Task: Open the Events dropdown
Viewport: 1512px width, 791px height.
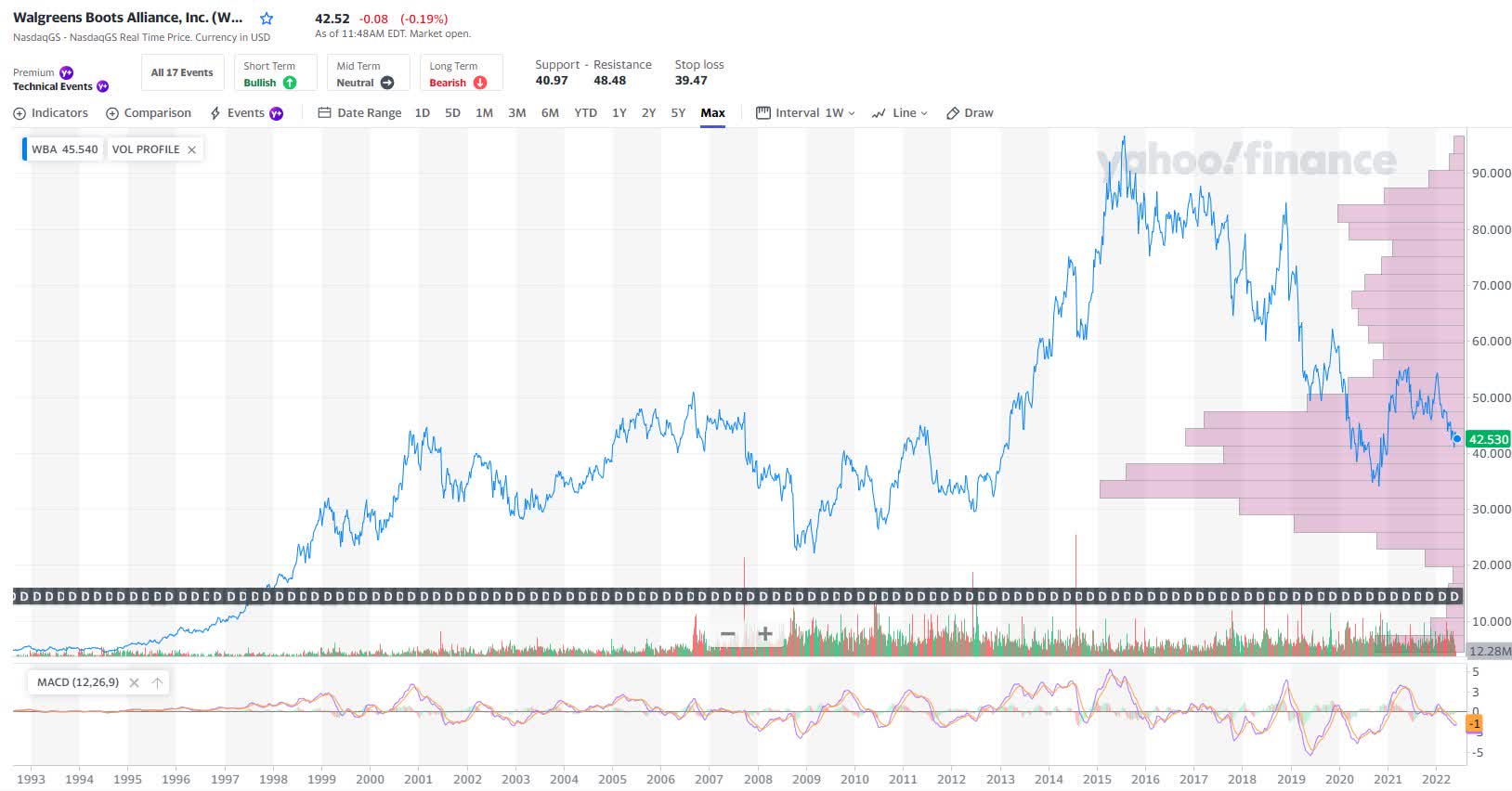Action: pos(247,113)
